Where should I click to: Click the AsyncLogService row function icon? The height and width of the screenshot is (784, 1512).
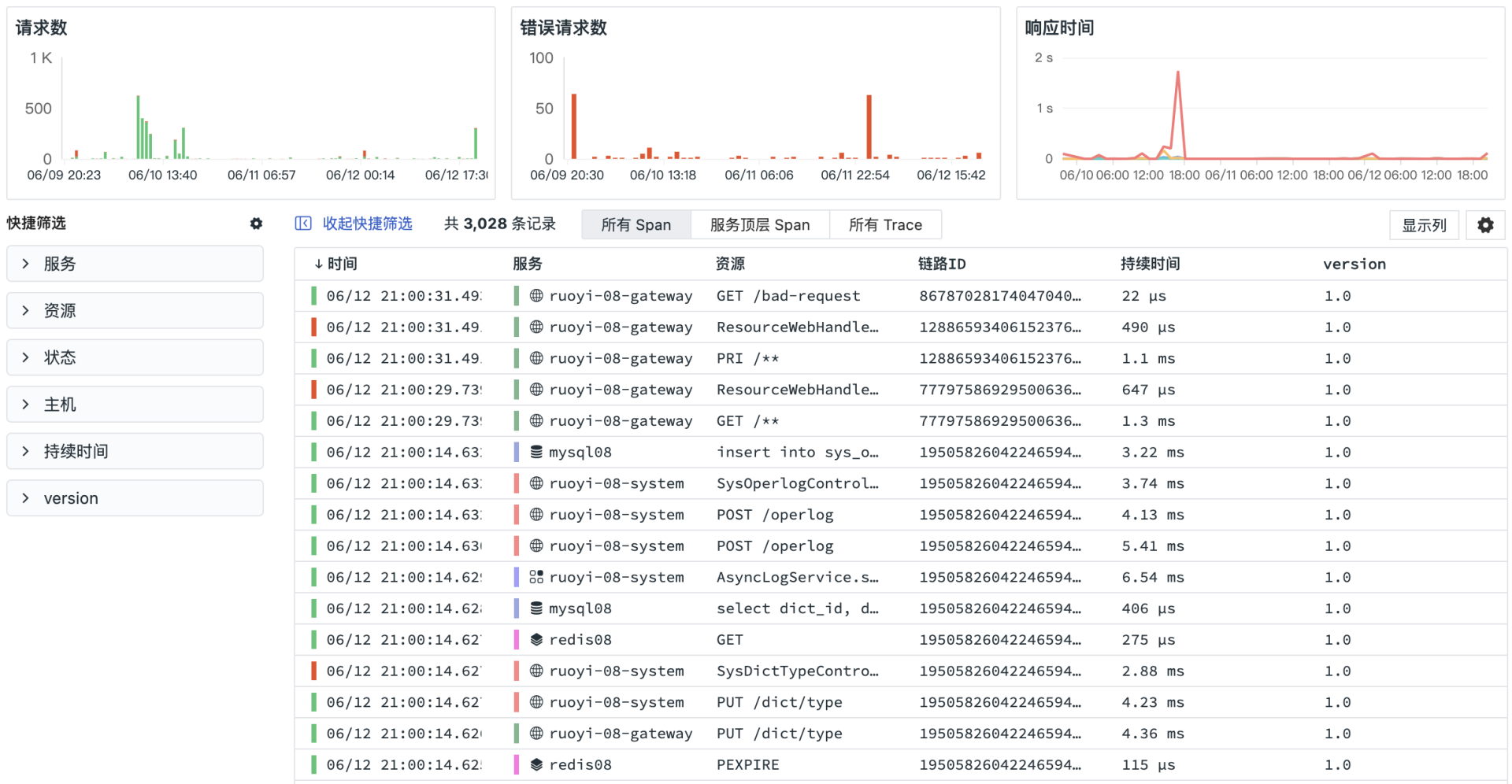(536, 577)
